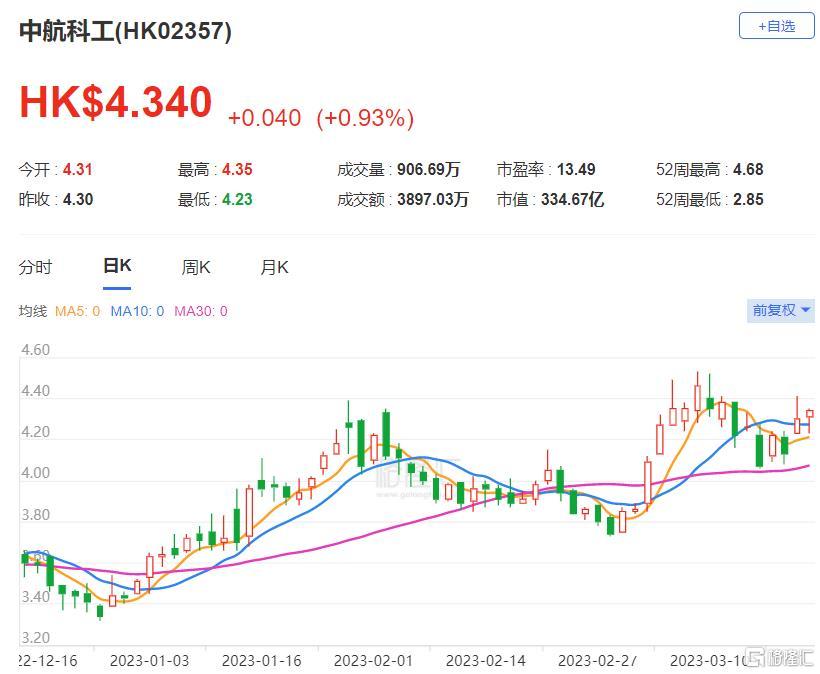Click the 昨收 value 4.30
This screenshot has width=820, height=674.
78,199
